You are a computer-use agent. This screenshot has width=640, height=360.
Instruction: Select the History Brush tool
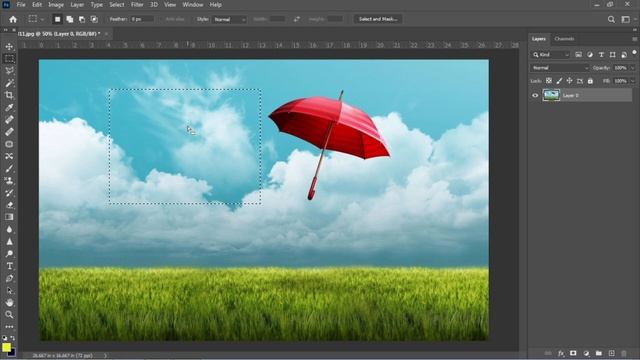point(9,193)
